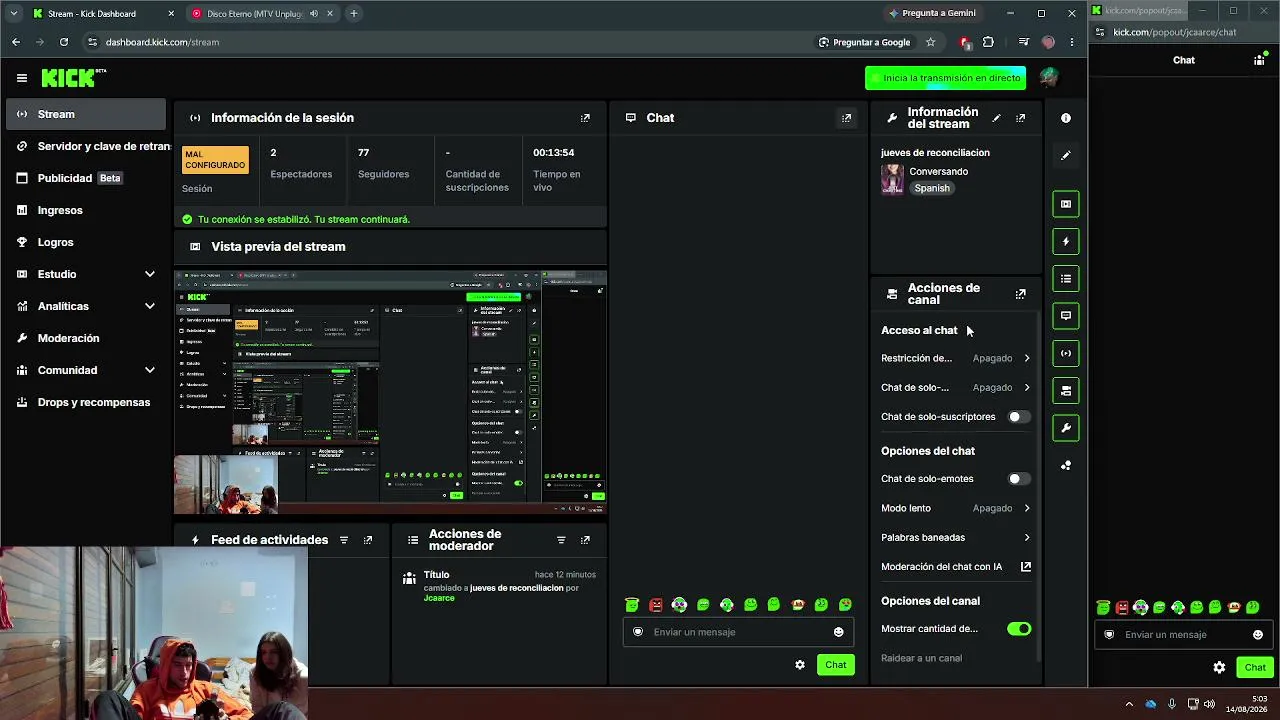Open Moderación del chat con IA link
Viewport: 1280px width, 720px height.
coord(956,567)
